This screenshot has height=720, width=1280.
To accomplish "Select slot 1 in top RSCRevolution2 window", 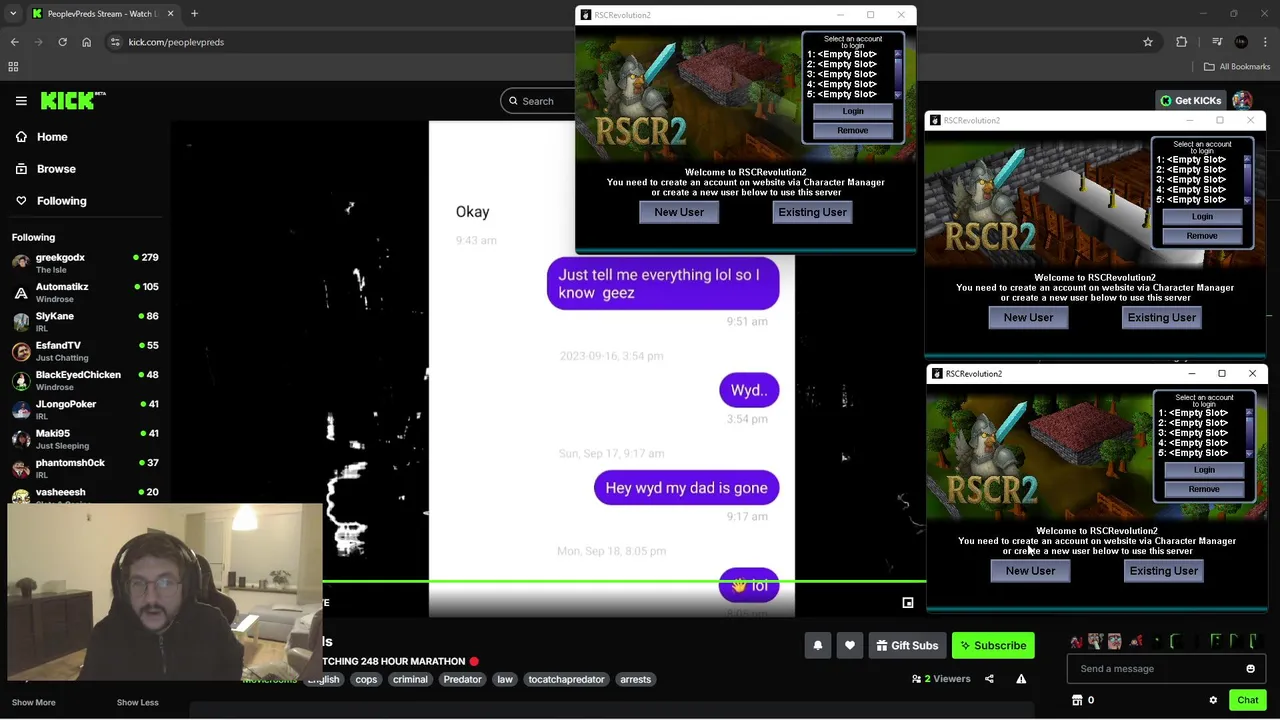I will click(x=842, y=54).
